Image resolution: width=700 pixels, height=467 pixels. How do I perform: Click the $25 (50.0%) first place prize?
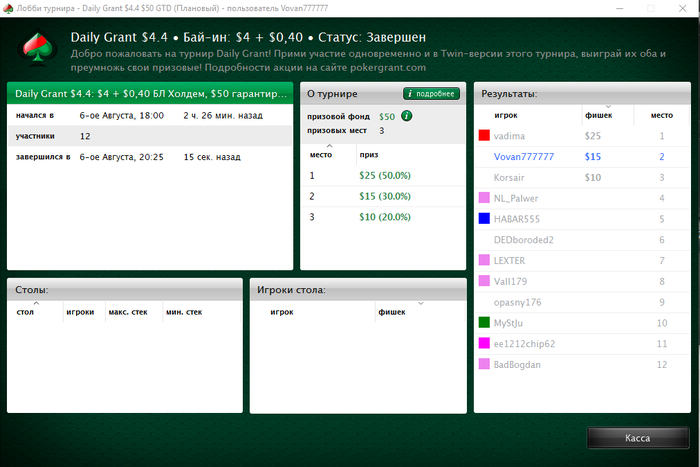[384, 175]
